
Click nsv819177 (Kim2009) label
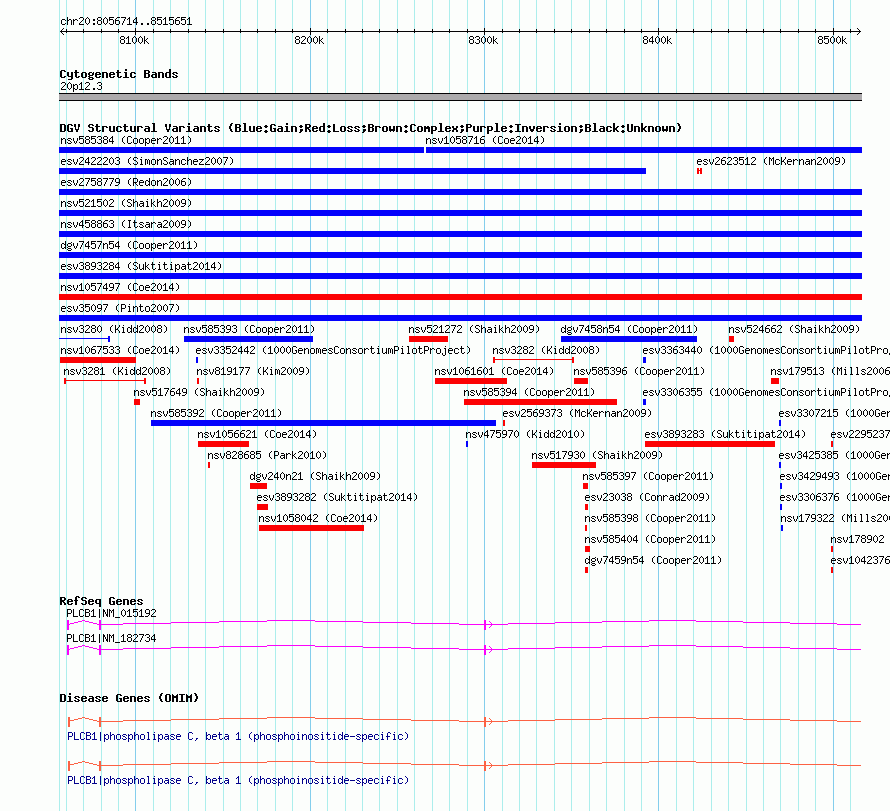pyautogui.click(x=253, y=371)
